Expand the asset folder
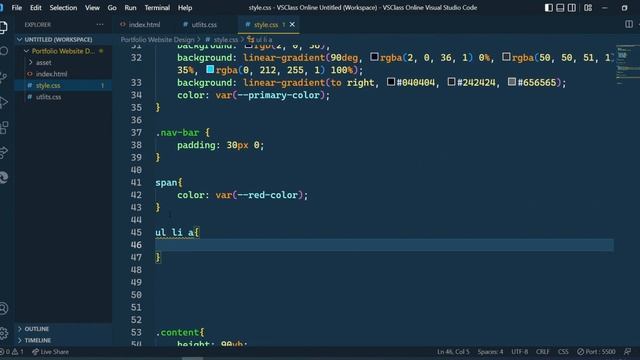This screenshot has height=360, width=640. [x=43, y=62]
